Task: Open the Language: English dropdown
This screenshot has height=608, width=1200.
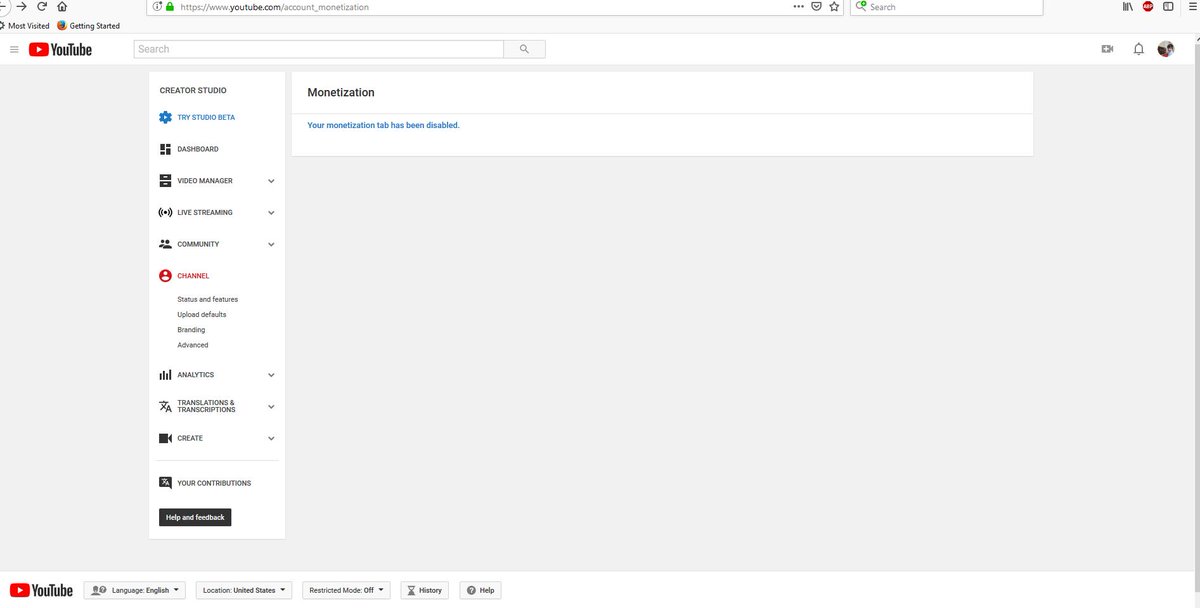Action: pyautogui.click(x=135, y=590)
